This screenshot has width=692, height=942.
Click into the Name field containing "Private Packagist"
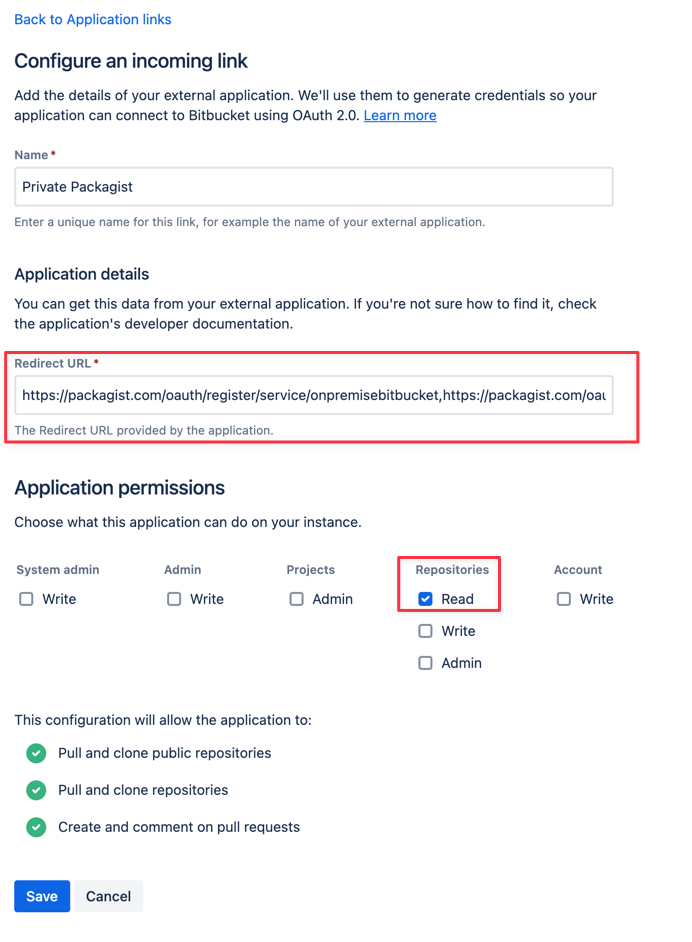(x=313, y=186)
